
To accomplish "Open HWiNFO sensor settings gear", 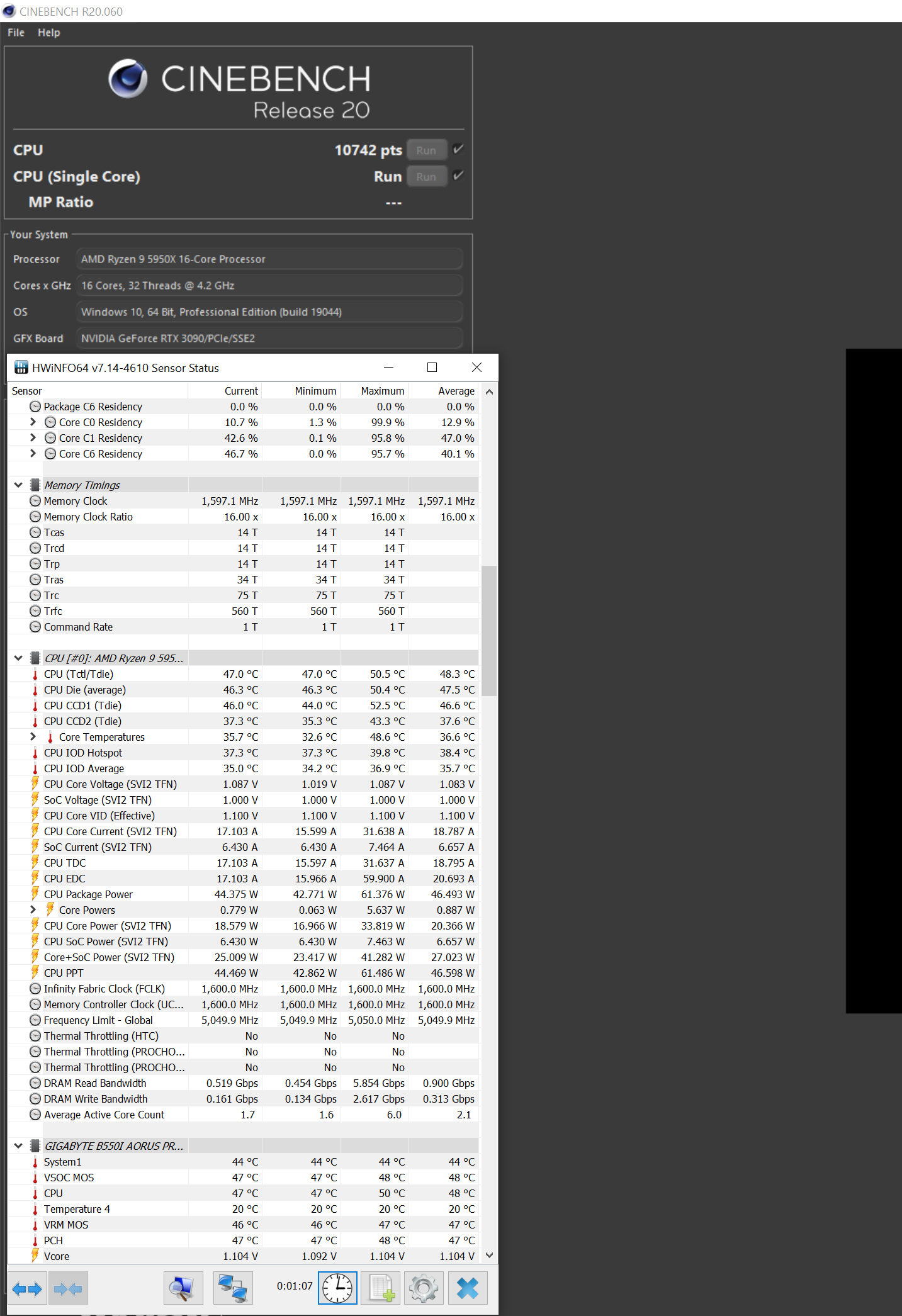I will (x=424, y=1288).
